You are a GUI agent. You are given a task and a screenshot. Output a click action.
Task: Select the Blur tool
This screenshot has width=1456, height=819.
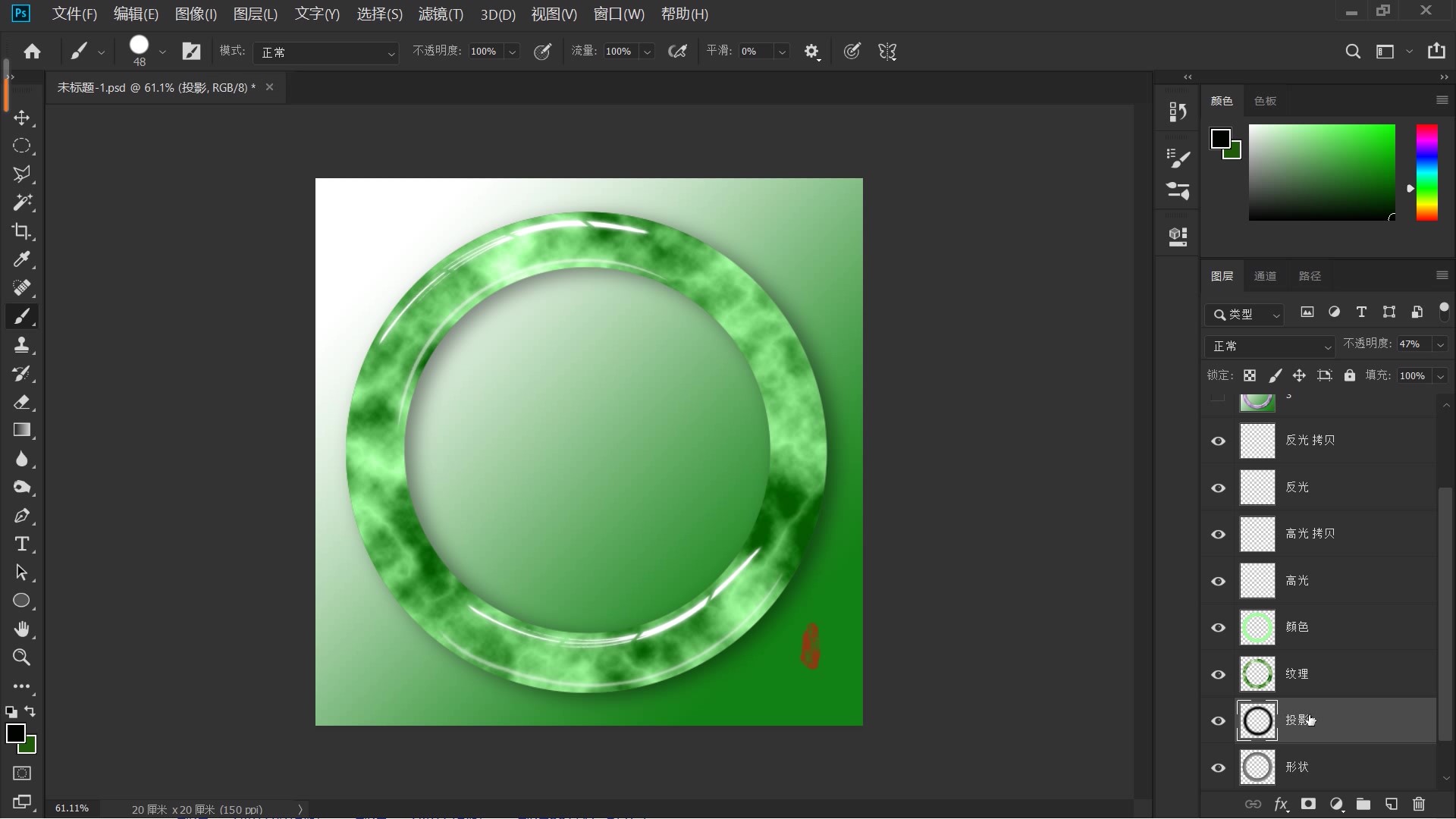[22, 459]
